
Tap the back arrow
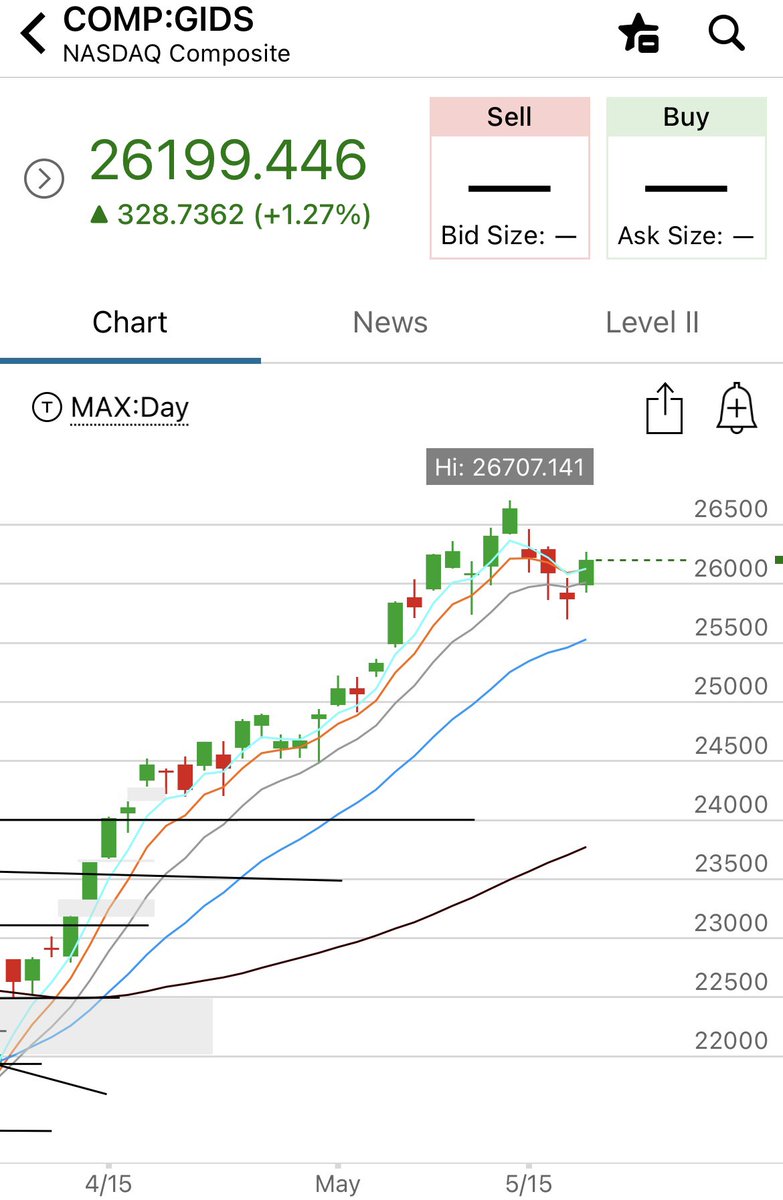point(34,33)
